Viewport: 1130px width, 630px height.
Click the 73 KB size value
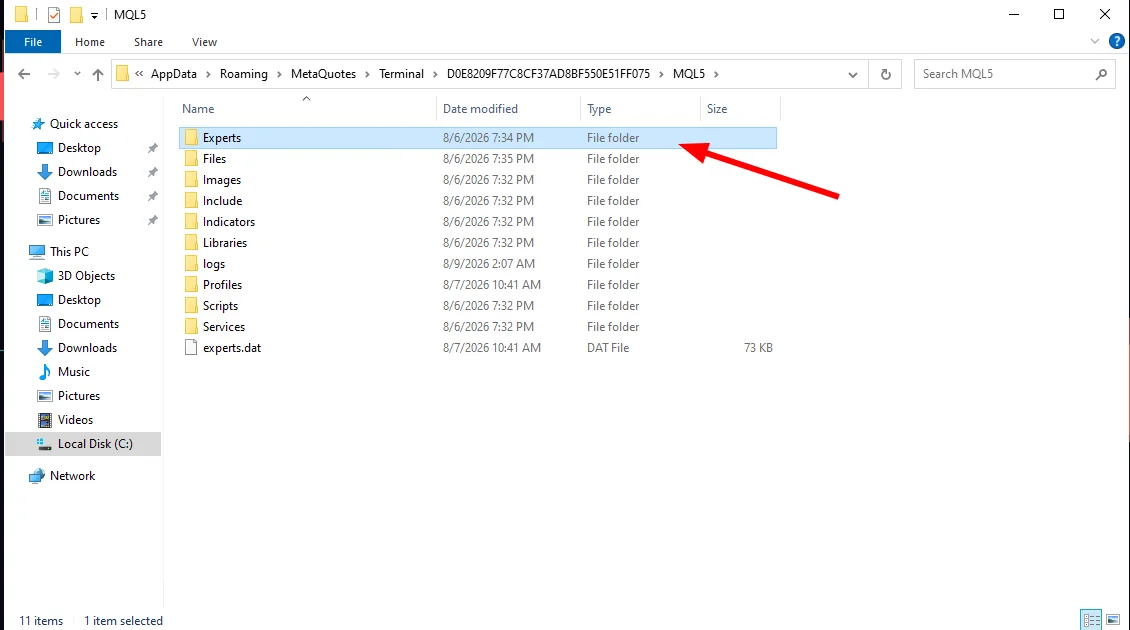[758, 347]
